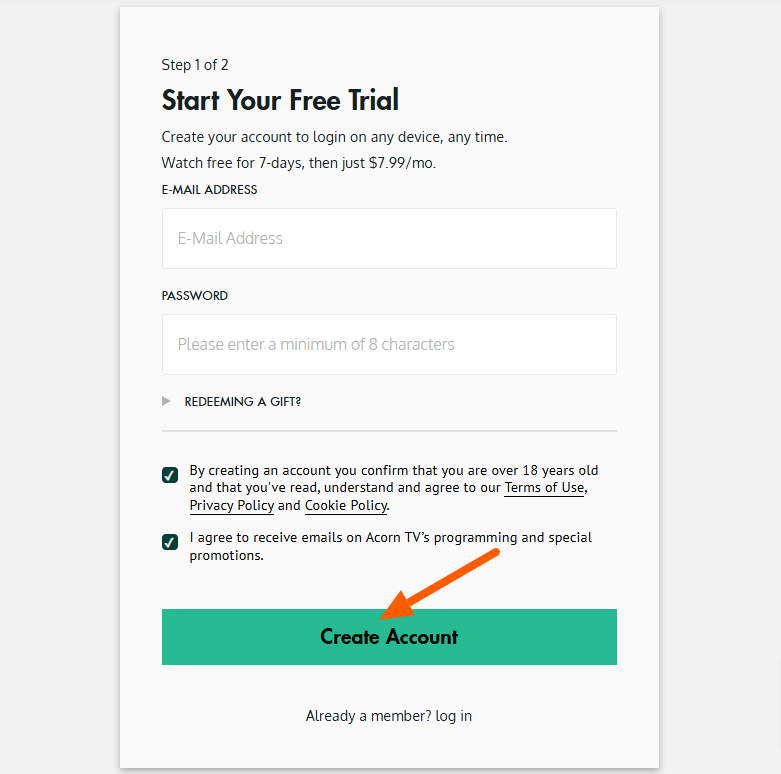This screenshot has height=774, width=781.
Task: Focus the Password input field
Action: (389, 344)
